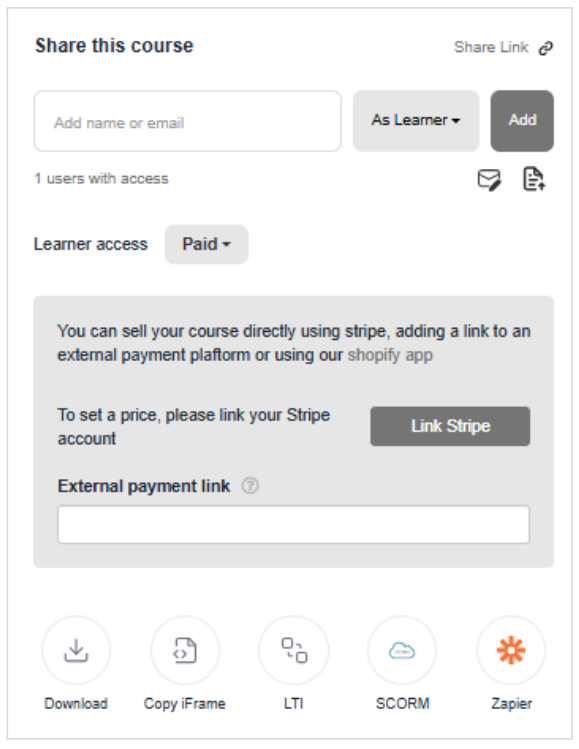
Task: Open the LTI integration icon
Action: 294,650
